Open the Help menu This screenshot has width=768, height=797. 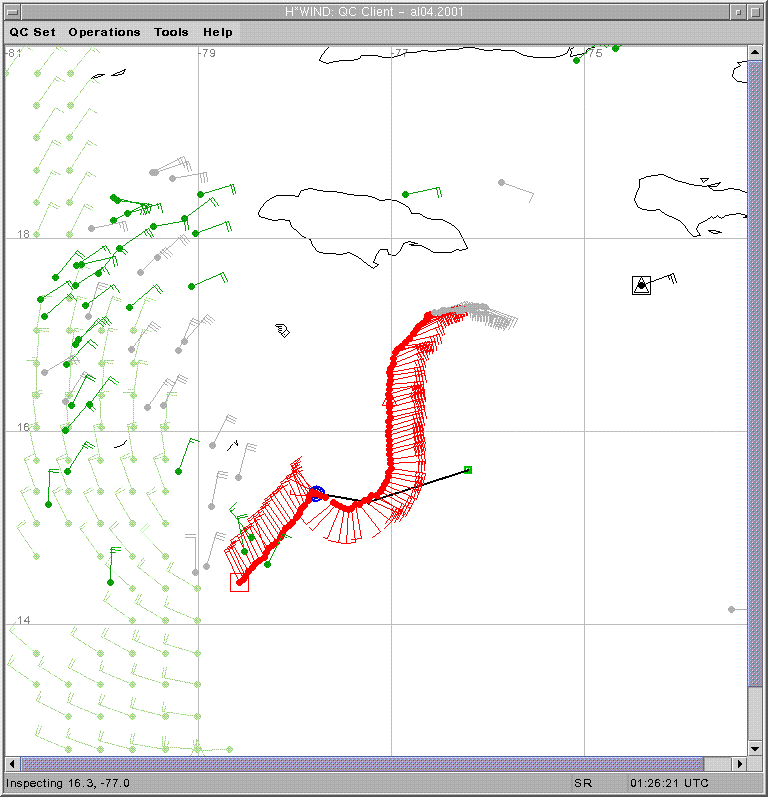coord(218,32)
